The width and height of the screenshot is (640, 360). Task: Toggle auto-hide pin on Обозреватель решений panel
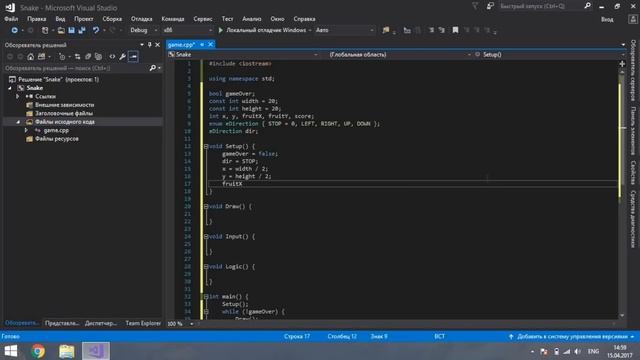click(x=149, y=45)
